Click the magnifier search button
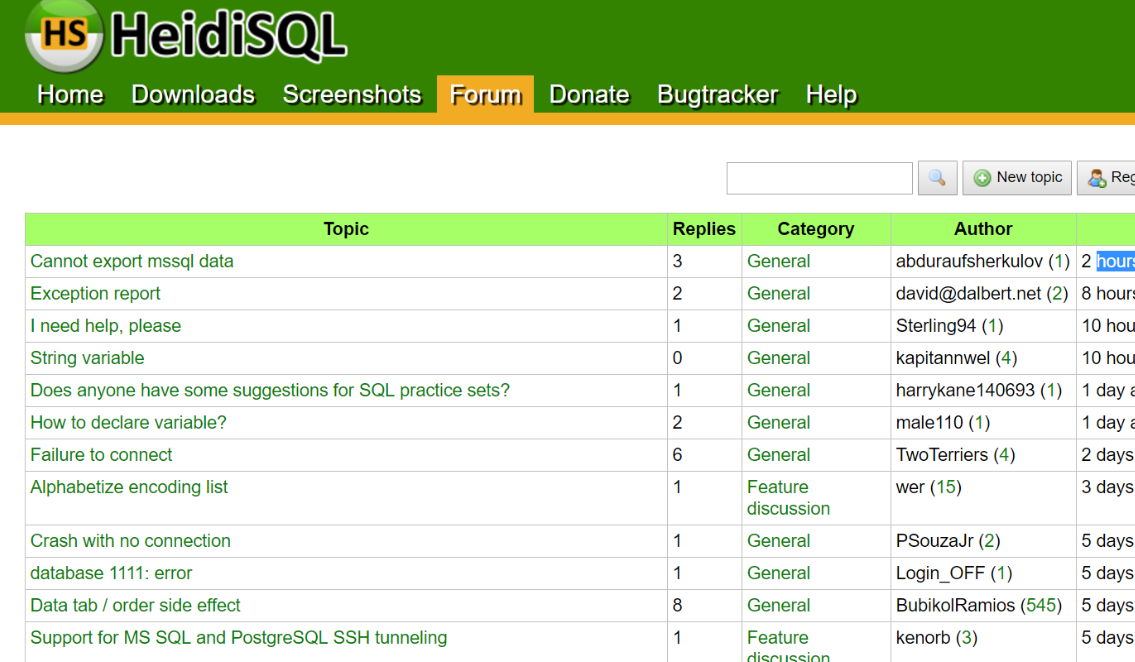The width and height of the screenshot is (1135, 662). pyautogui.click(x=937, y=178)
